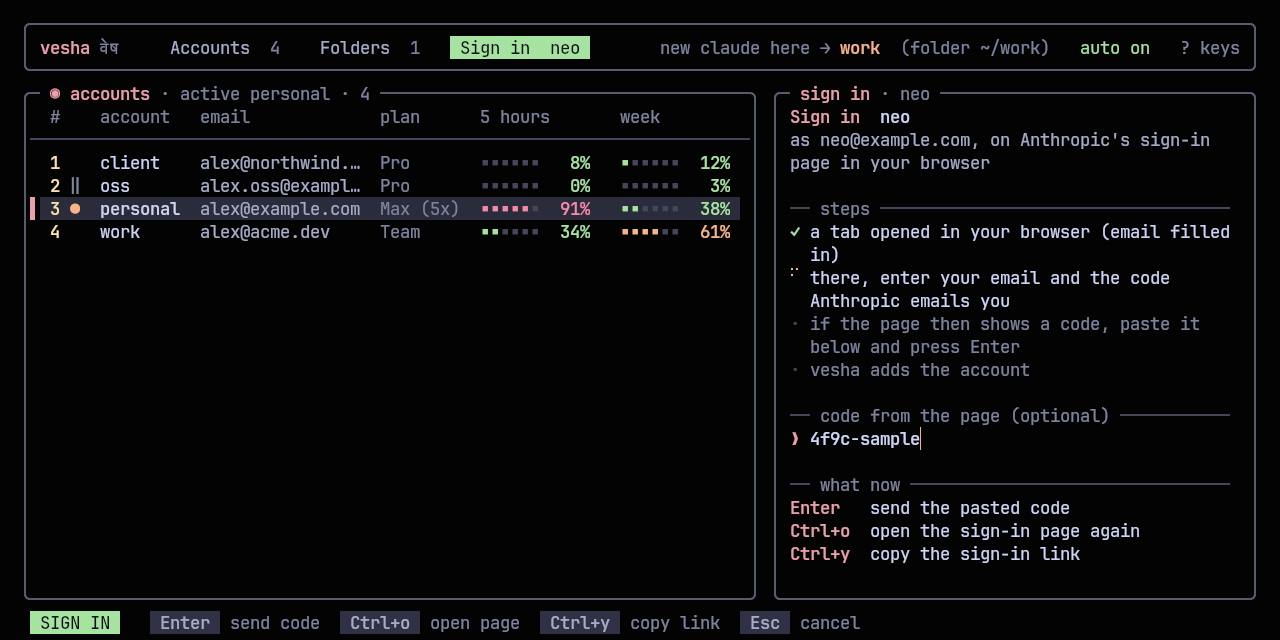Click the 61% weekly usage bar
This screenshot has width=1280, height=640.
650,232
